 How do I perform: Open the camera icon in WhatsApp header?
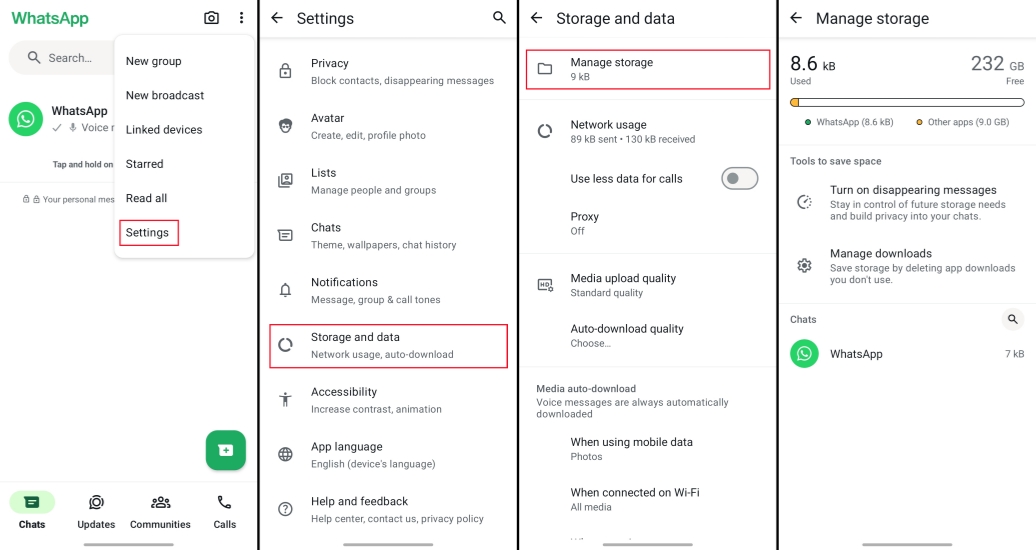tap(211, 18)
